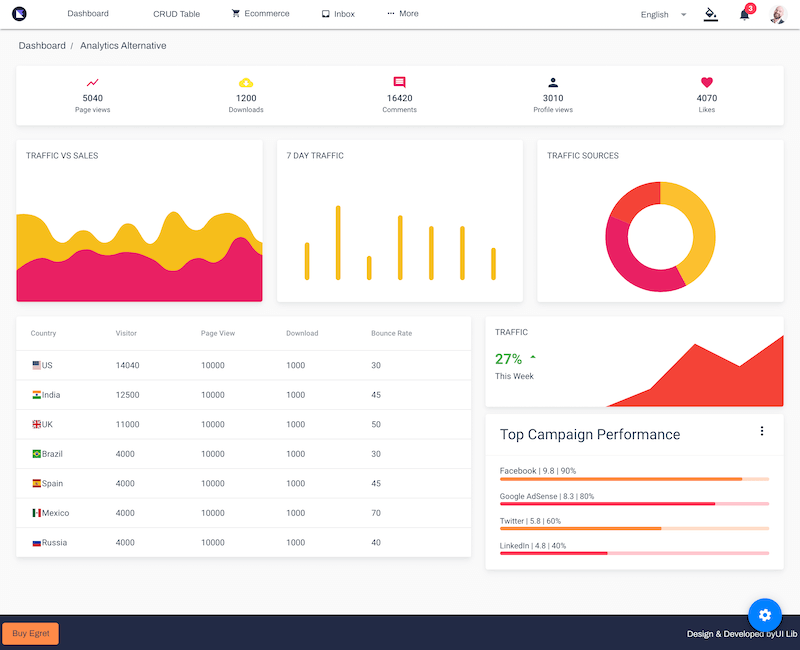Click the Downloads cloud icon

point(246,83)
